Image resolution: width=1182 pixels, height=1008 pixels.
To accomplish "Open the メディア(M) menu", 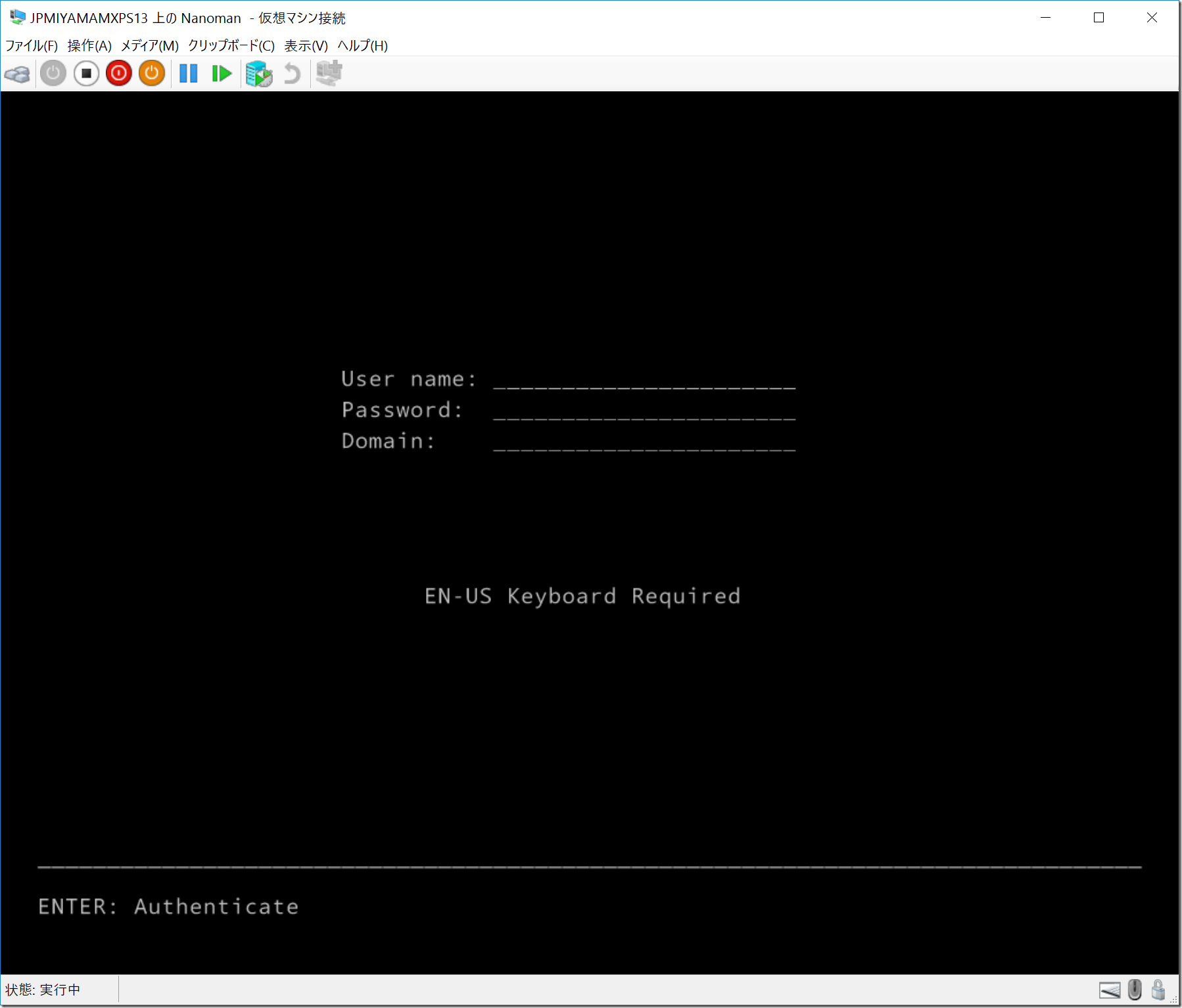I will pyautogui.click(x=150, y=45).
